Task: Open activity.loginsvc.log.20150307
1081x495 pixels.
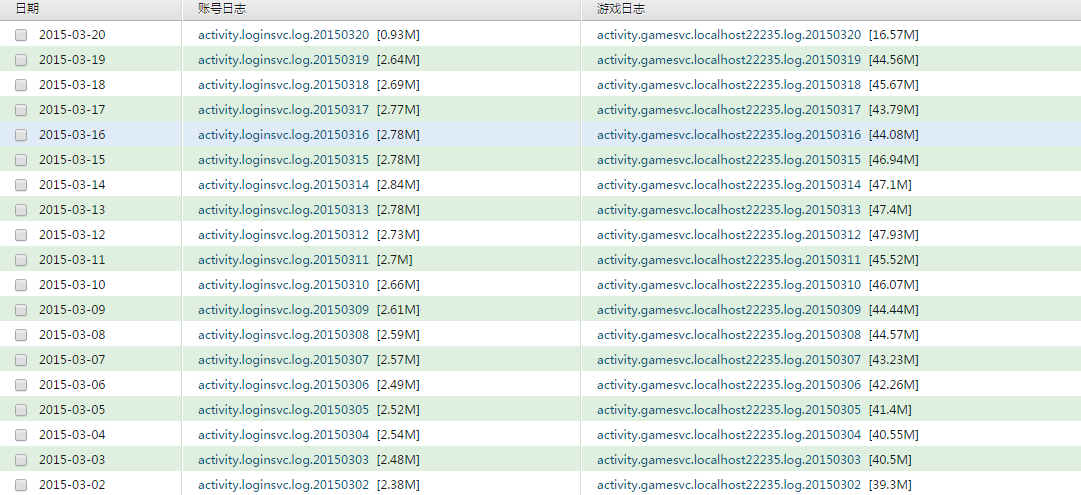Action: tap(283, 359)
